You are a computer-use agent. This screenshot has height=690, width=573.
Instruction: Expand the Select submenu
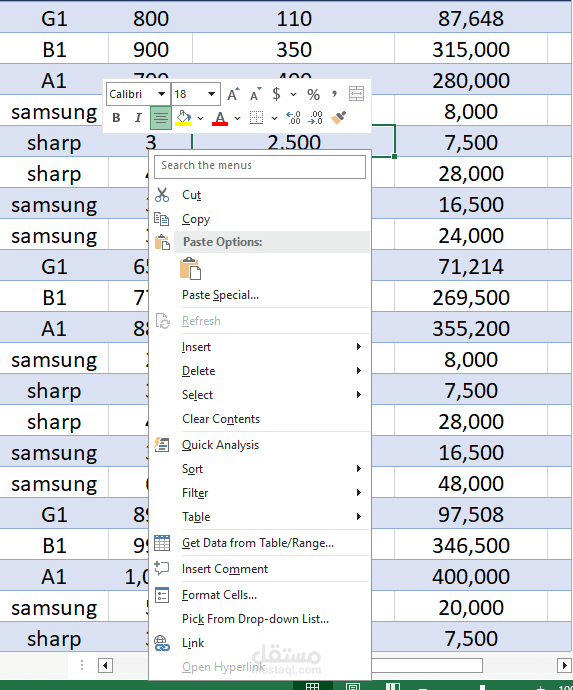[260, 395]
